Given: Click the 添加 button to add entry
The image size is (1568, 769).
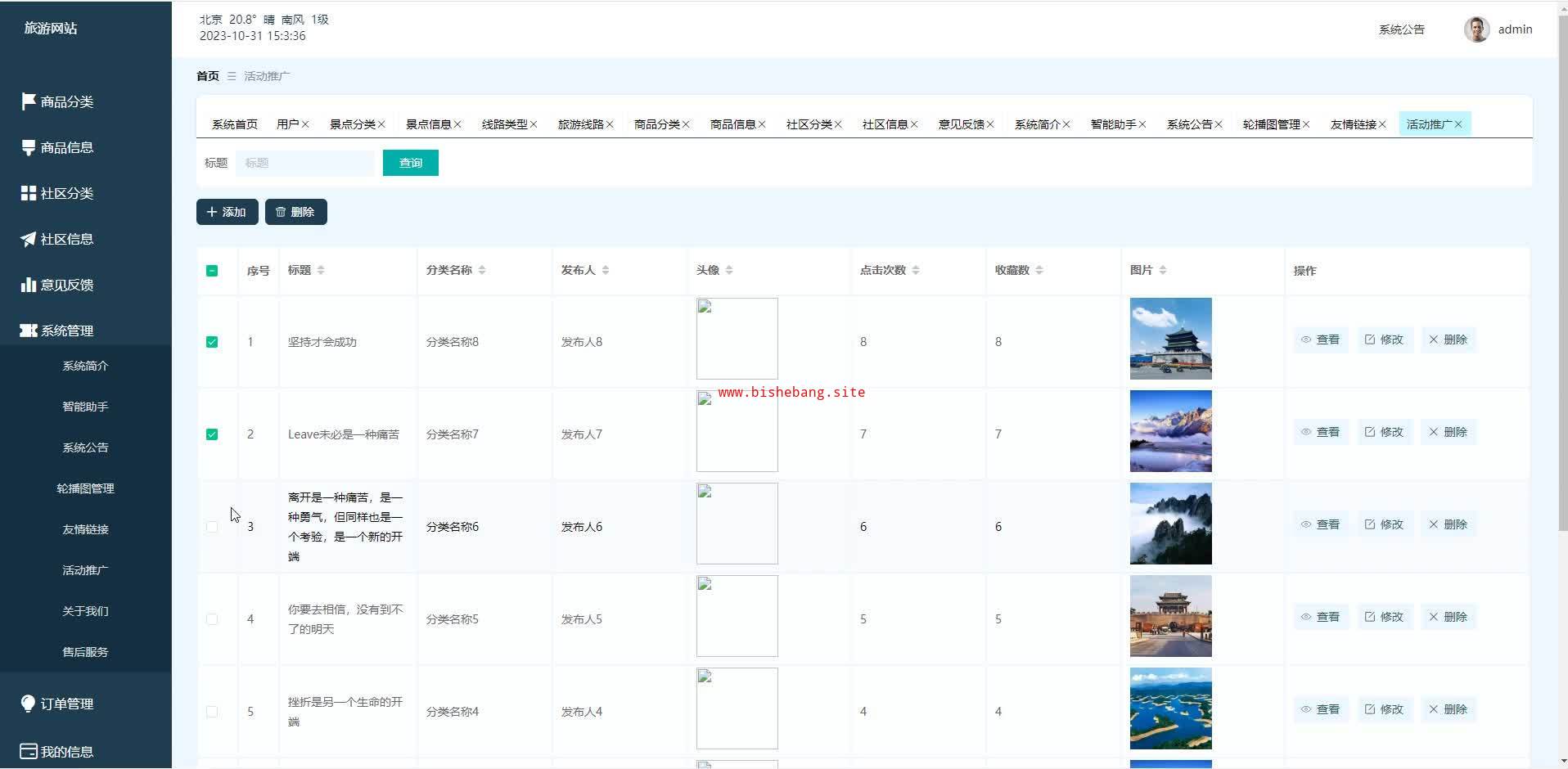Looking at the screenshot, I should [x=227, y=212].
